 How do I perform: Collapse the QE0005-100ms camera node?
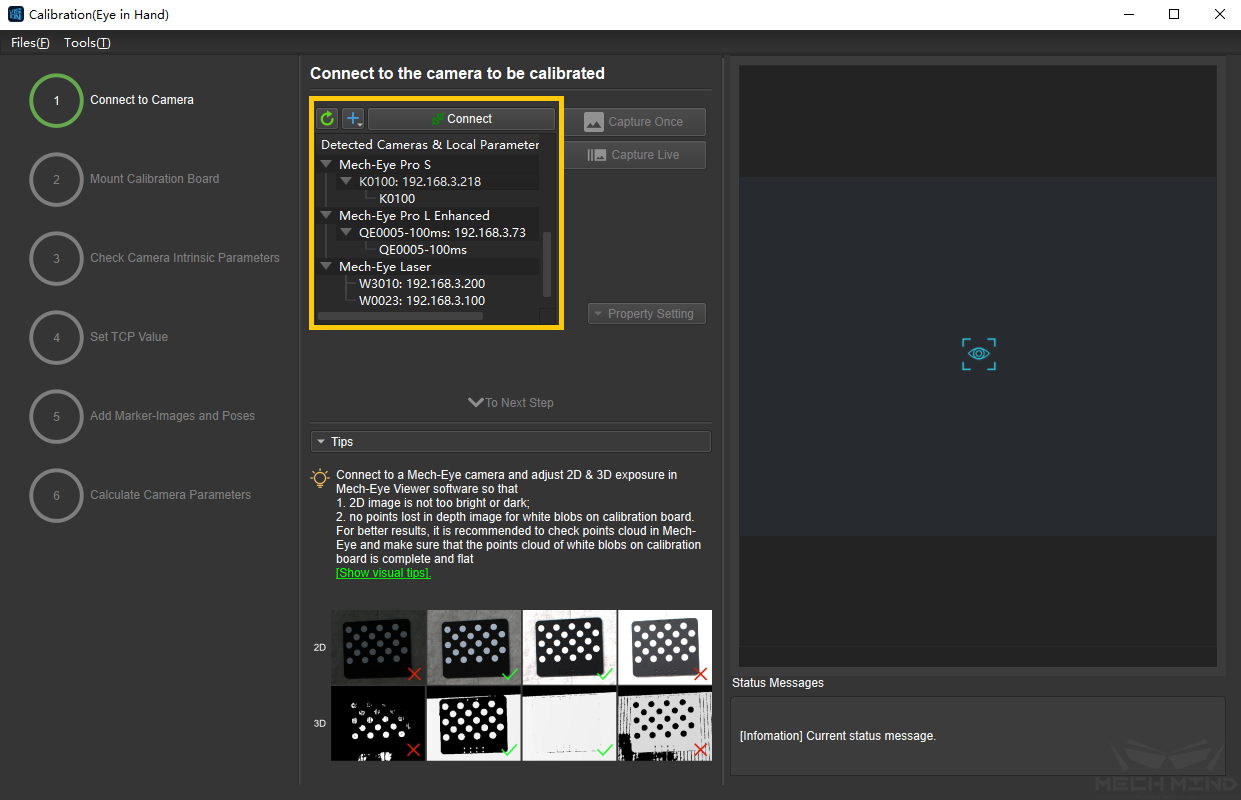tap(347, 233)
